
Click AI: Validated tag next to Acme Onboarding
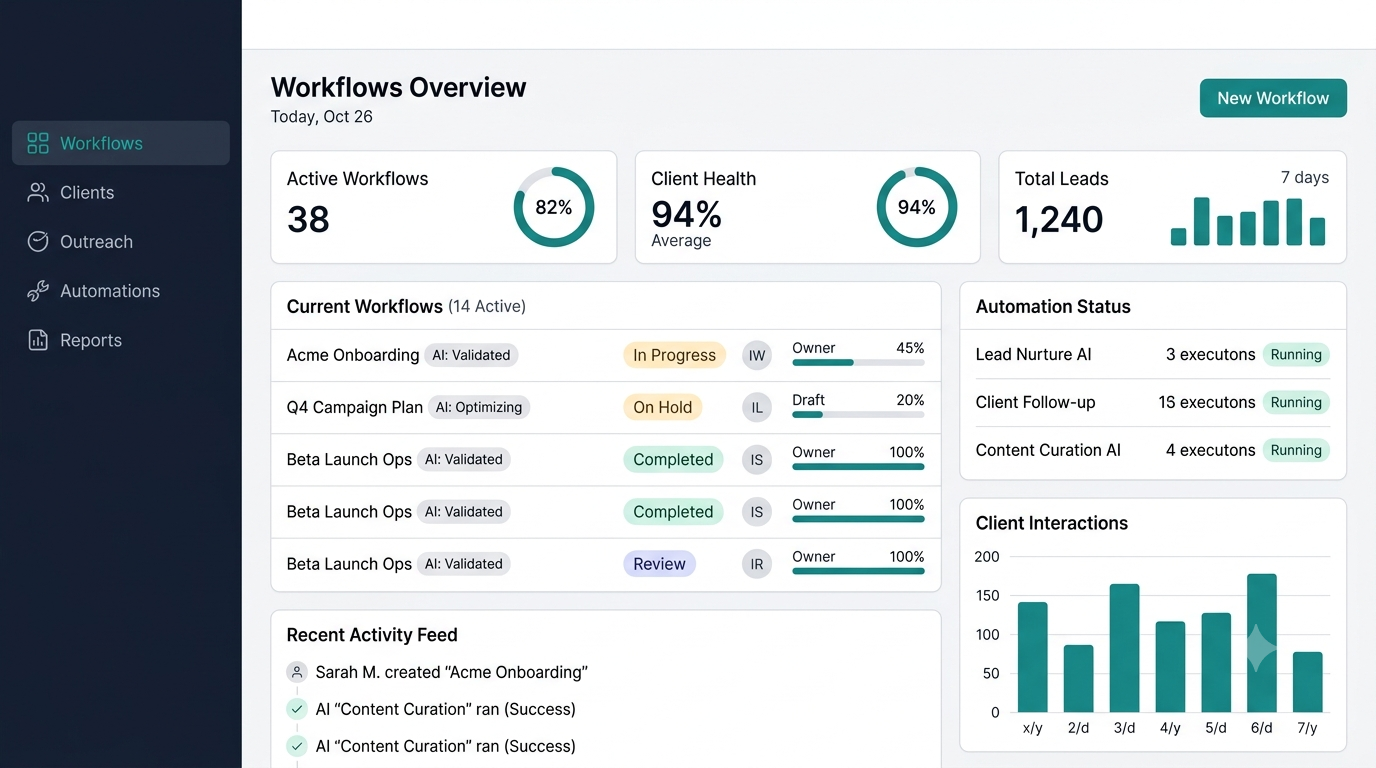(x=472, y=355)
